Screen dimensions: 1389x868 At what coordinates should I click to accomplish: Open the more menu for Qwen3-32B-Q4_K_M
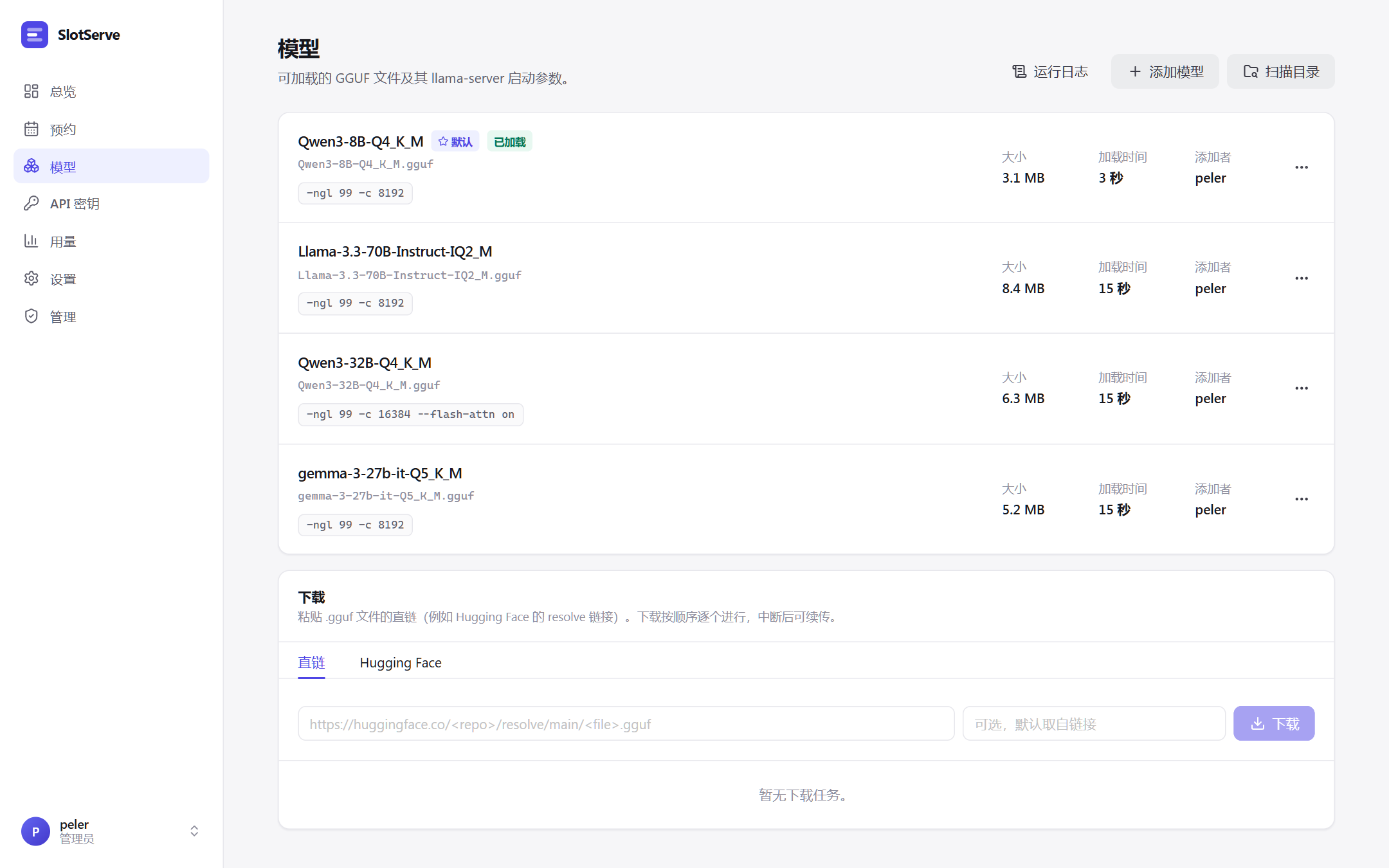pyautogui.click(x=1302, y=388)
